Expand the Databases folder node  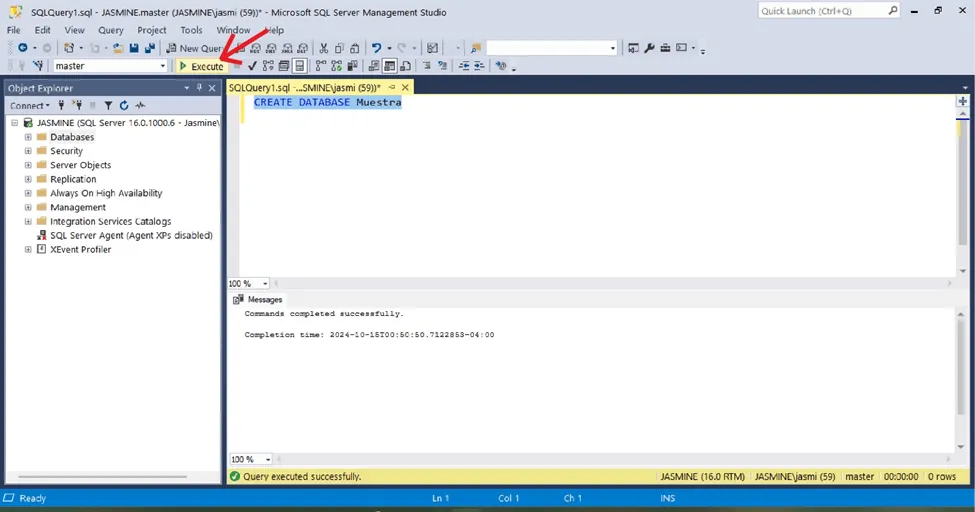point(28,137)
